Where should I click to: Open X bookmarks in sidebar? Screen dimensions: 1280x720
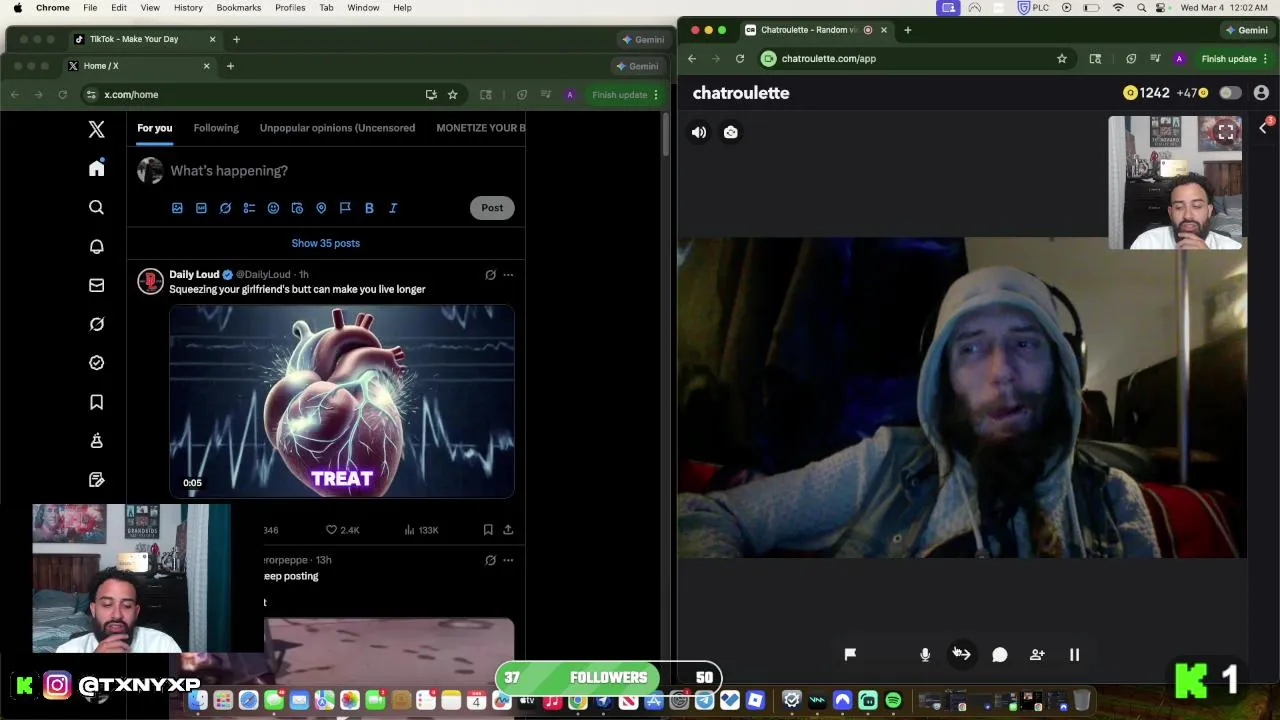[97, 402]
